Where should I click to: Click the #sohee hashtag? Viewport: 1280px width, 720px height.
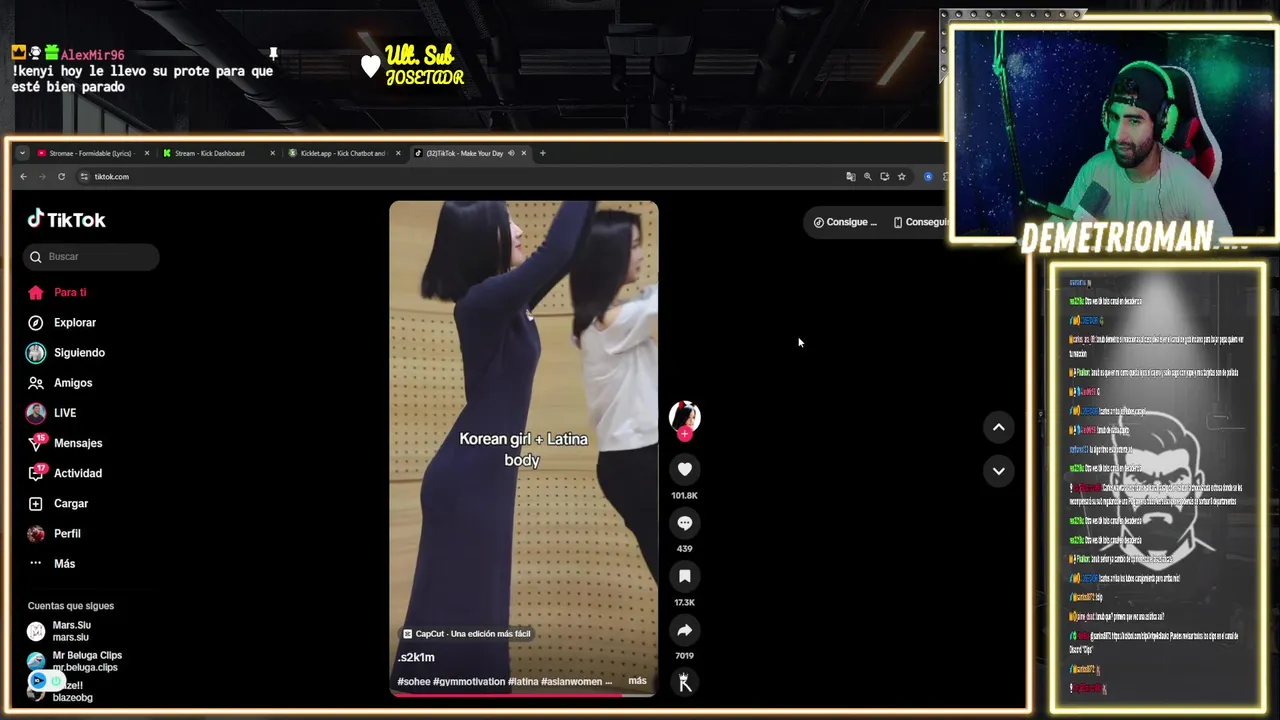click(x=414, y=681)
